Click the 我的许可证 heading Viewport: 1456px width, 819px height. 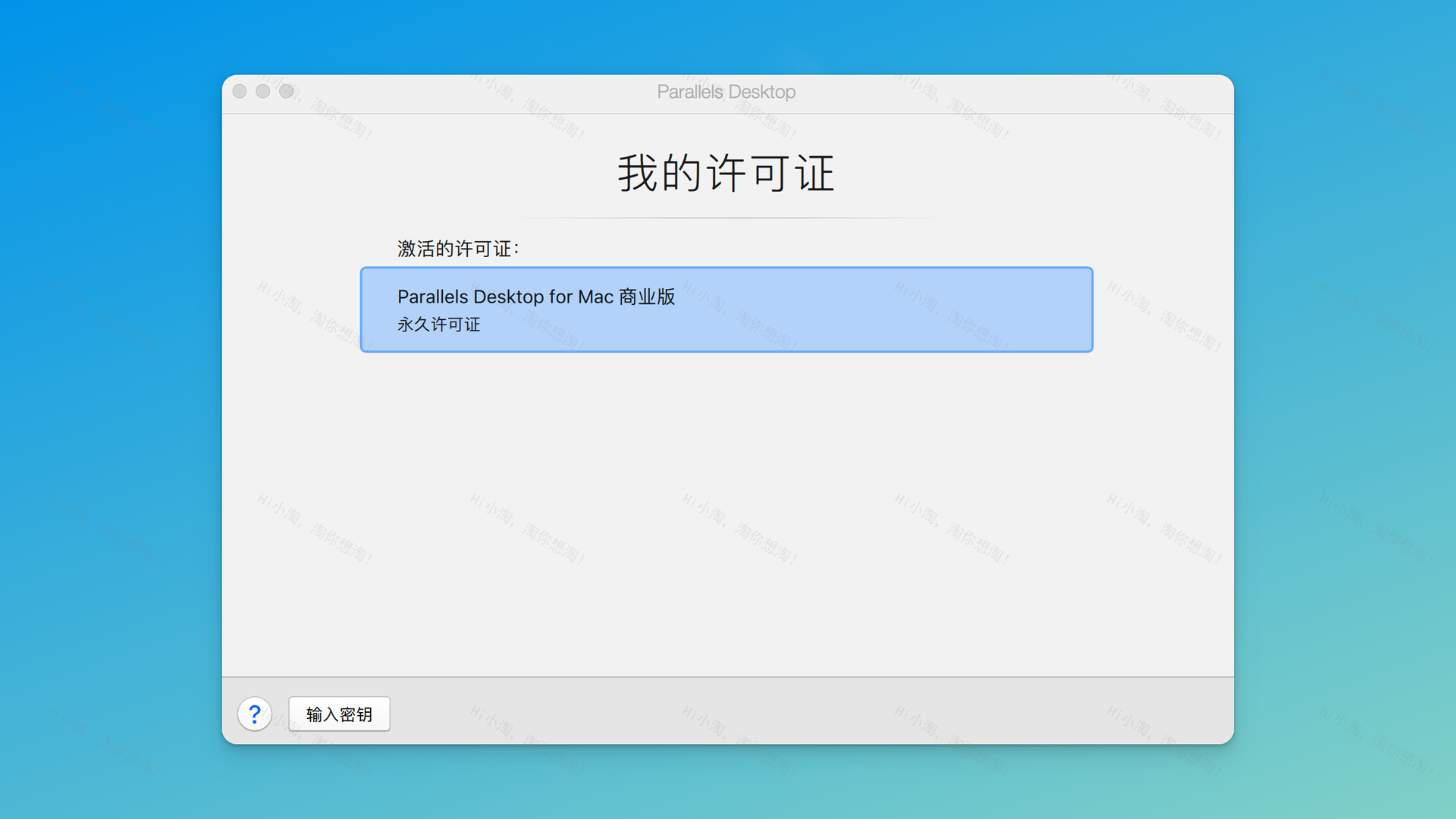click(x=726, y=173)
